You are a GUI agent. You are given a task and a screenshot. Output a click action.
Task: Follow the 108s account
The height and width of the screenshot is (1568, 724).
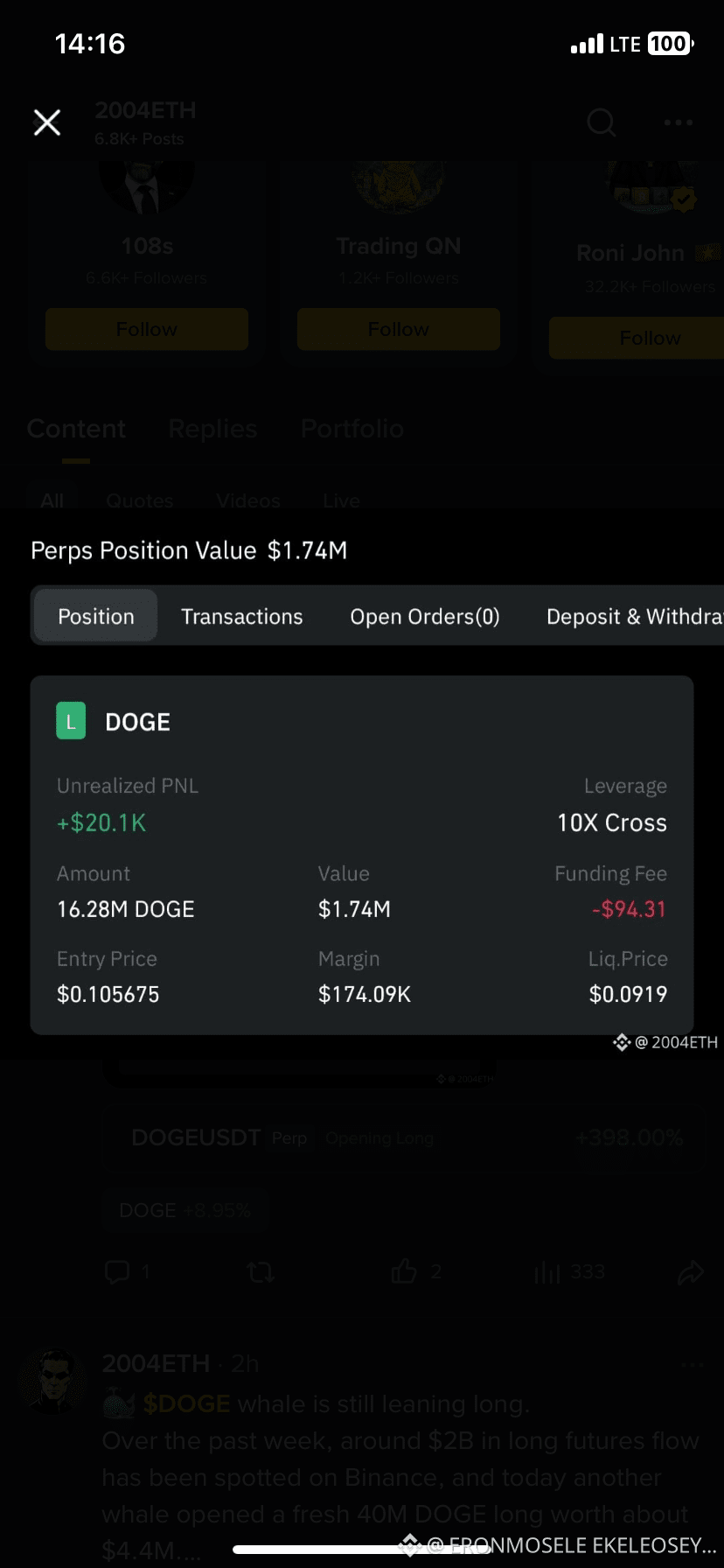point(147,329)
